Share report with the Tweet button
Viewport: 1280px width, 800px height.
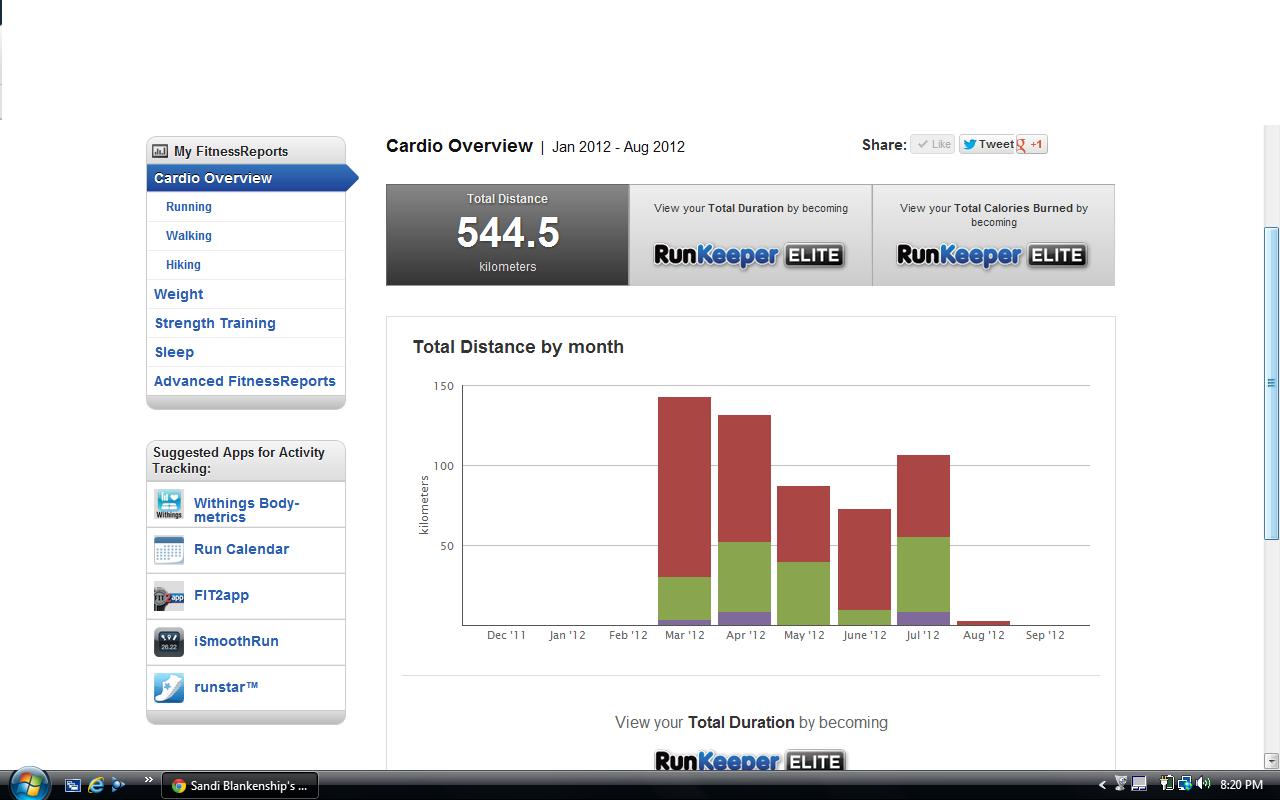pos(987,145)
